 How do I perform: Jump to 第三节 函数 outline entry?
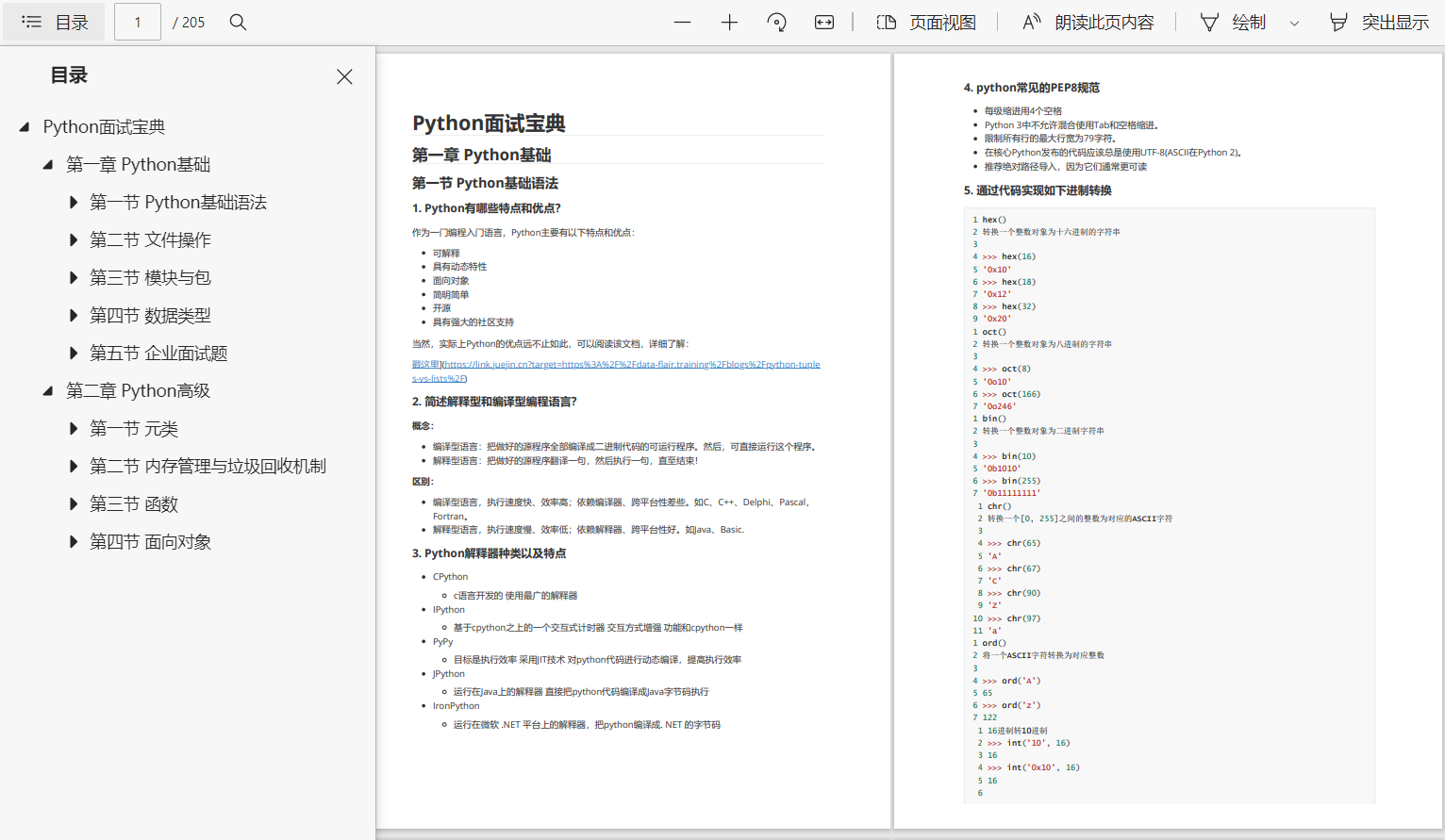tap(134, 503)
